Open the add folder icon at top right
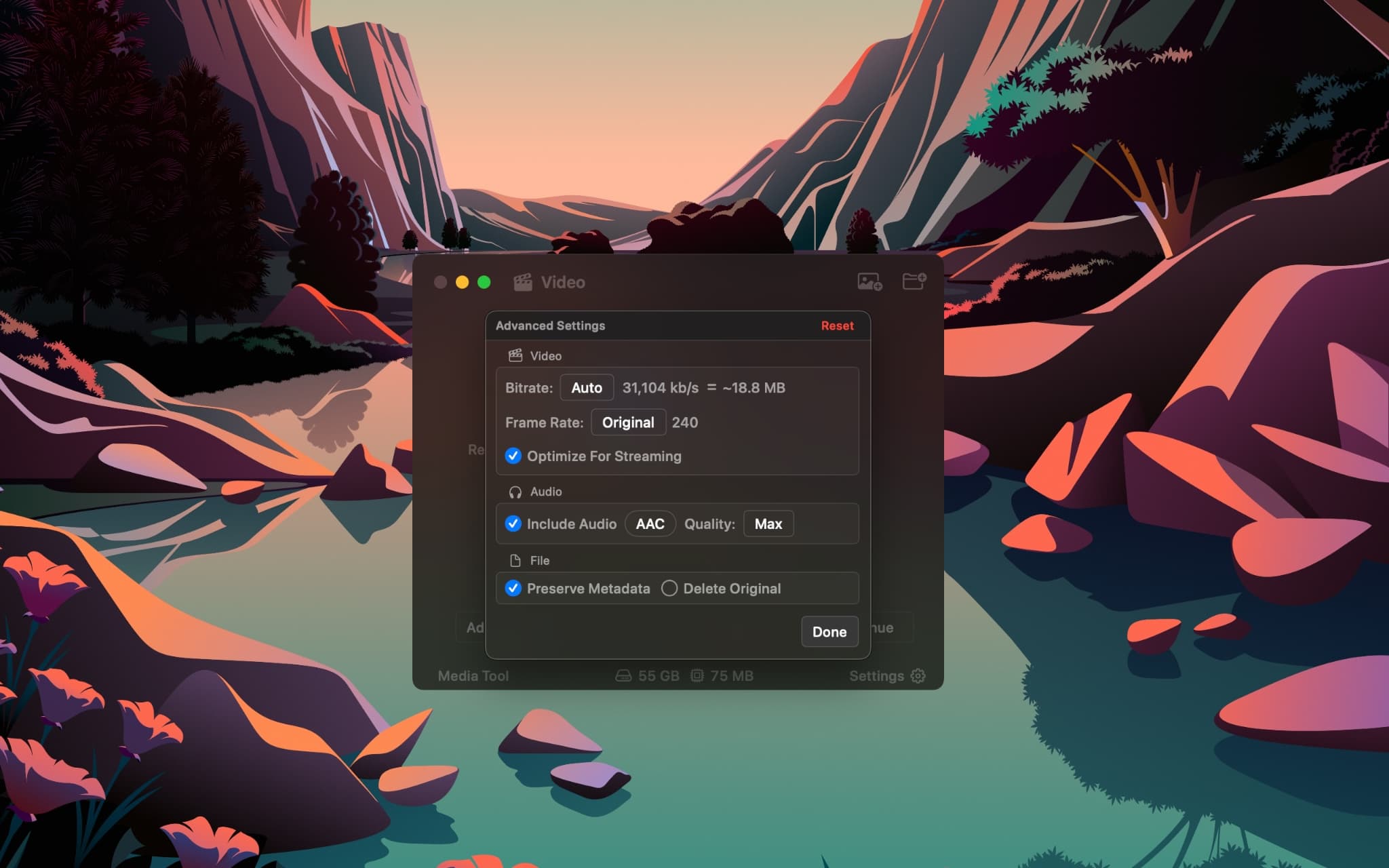Image resolution: width=1389 pixels, height=868 pixels. [x=912, y=282]
